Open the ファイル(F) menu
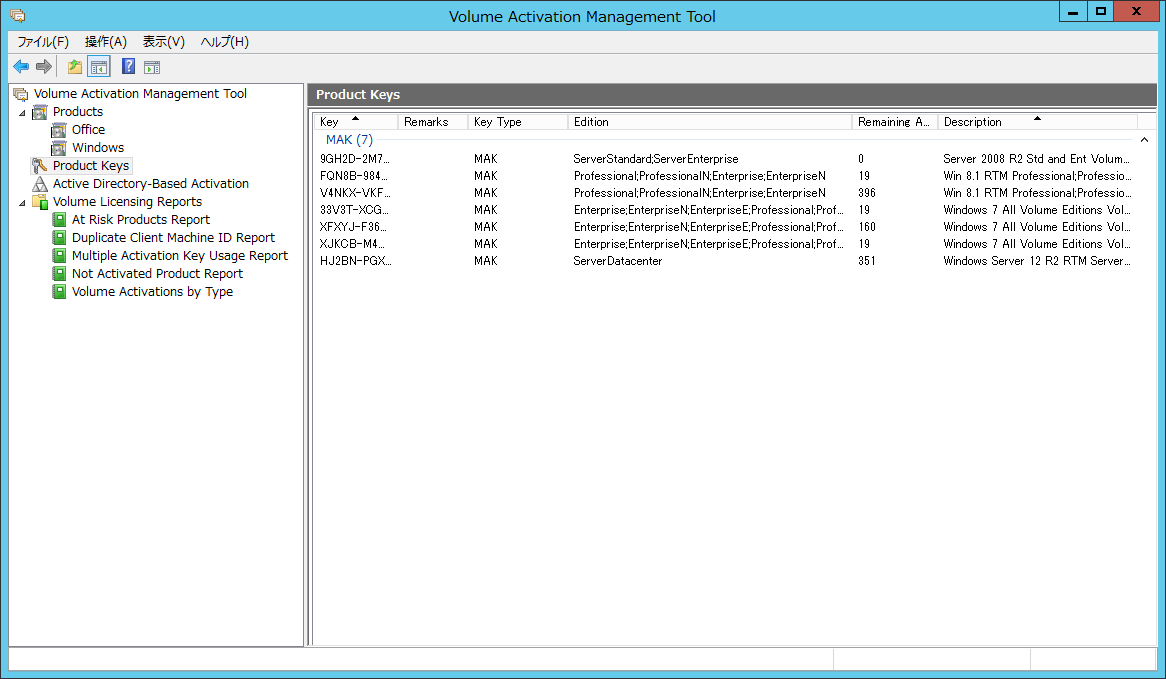This screenshot has height=679, width=1166. click(43, 42)
